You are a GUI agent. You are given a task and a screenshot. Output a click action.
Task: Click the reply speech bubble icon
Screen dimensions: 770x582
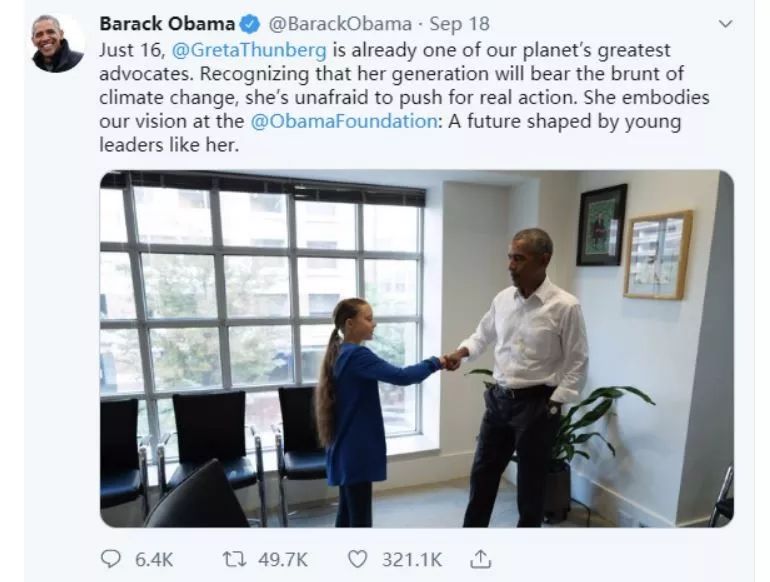(x=110, y=558)
